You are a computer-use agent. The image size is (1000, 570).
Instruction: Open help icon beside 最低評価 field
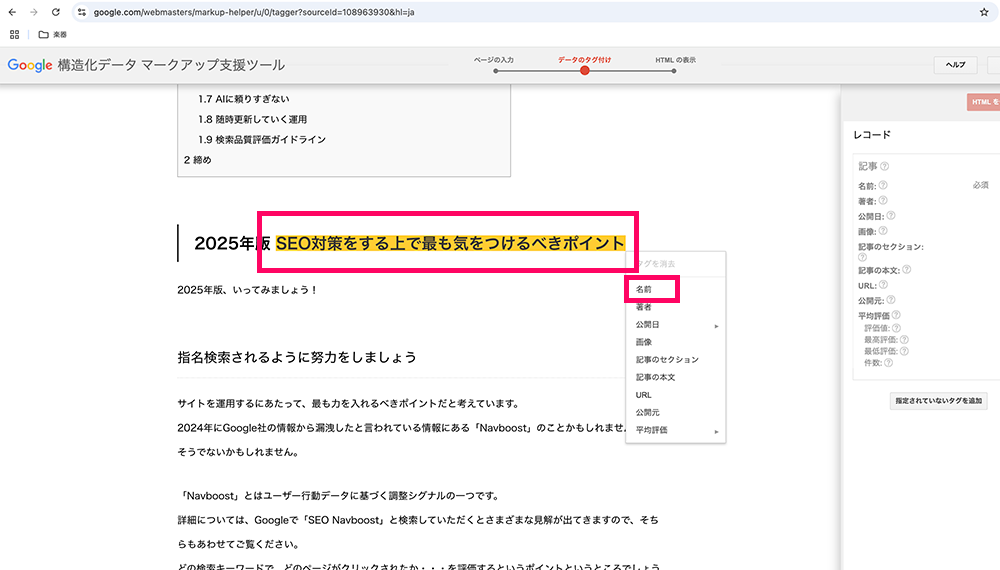[x=904, y=351]
